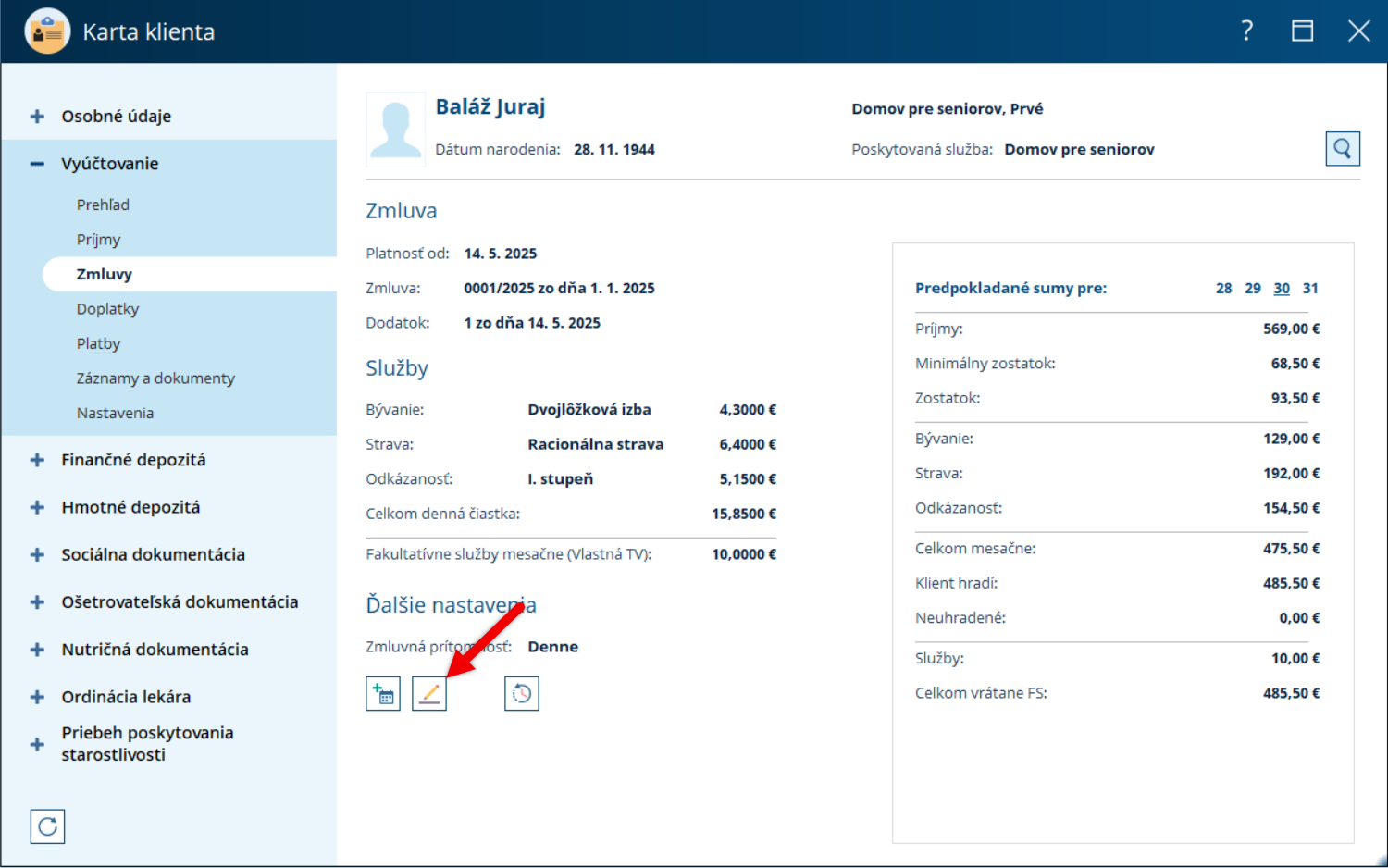
Task: Click the Dvojlôžková izba housing value
Action: (x=589, y=409)
